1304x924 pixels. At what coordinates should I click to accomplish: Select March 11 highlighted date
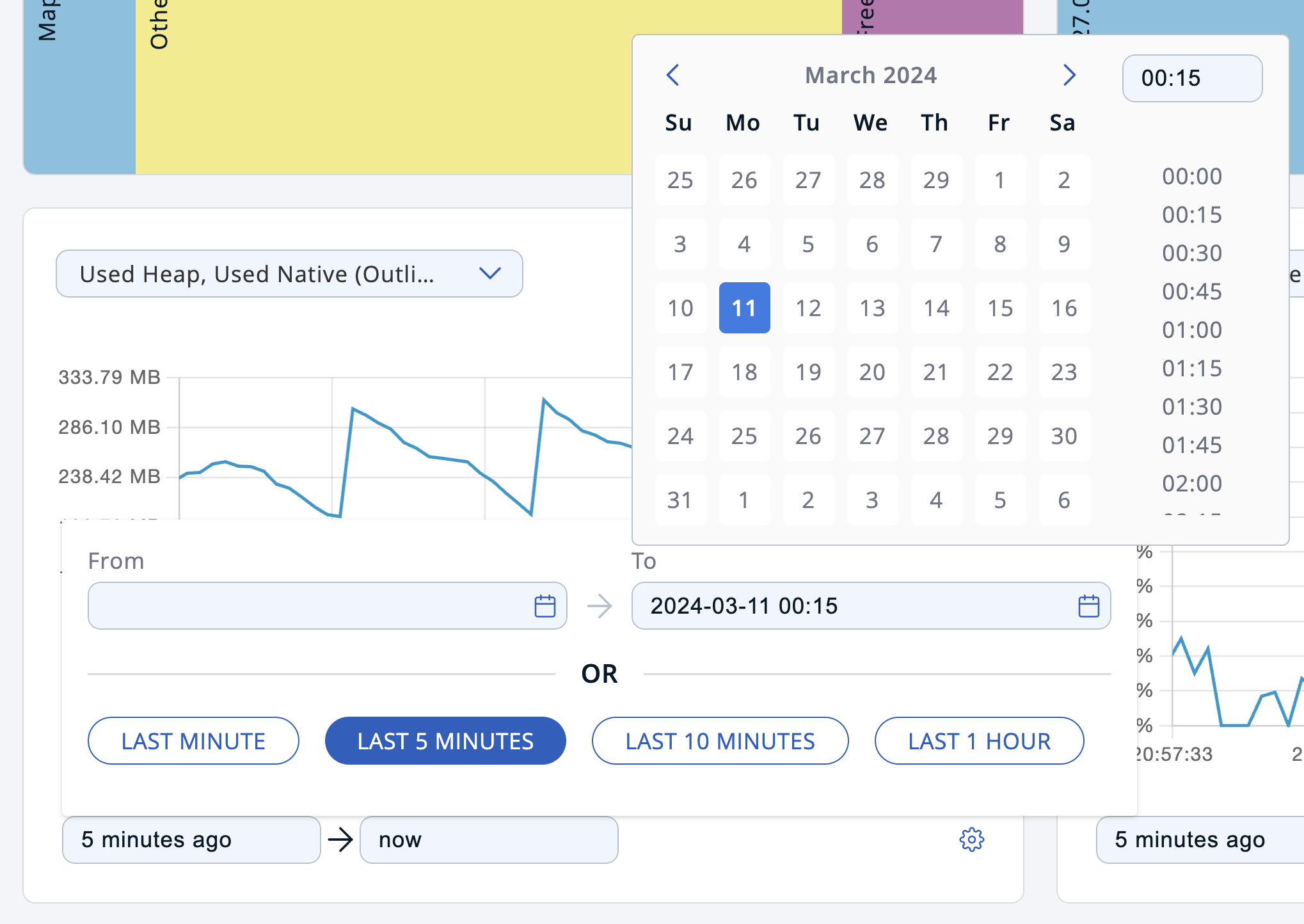pyautogui.click(x=744, y=308)
